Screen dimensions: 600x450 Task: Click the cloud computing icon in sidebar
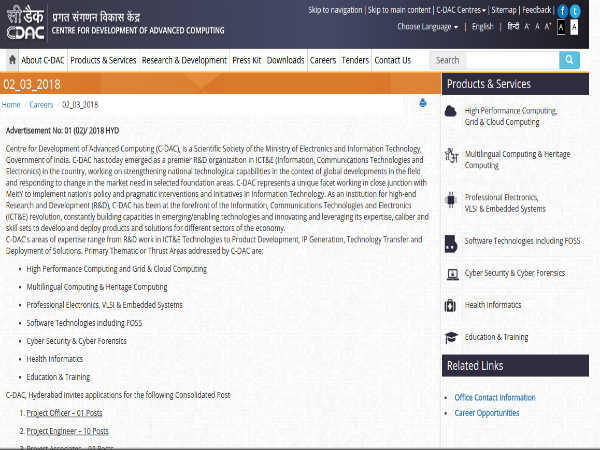[x=451, y=111]
